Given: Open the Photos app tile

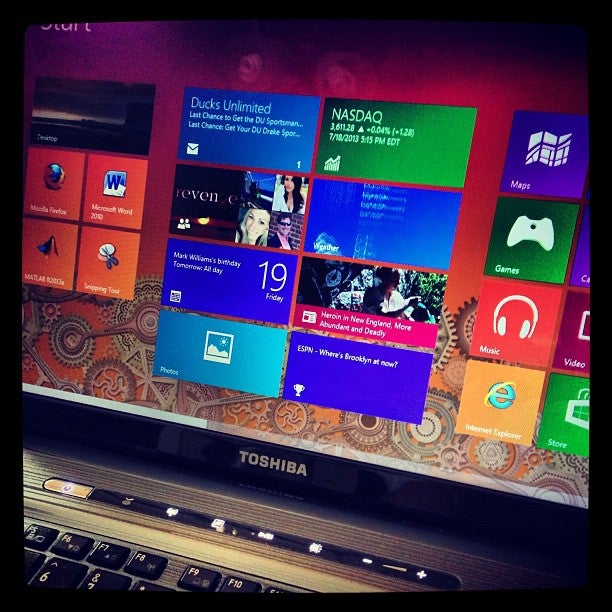Looking at the screenshot, I should [x=219, y=350].
